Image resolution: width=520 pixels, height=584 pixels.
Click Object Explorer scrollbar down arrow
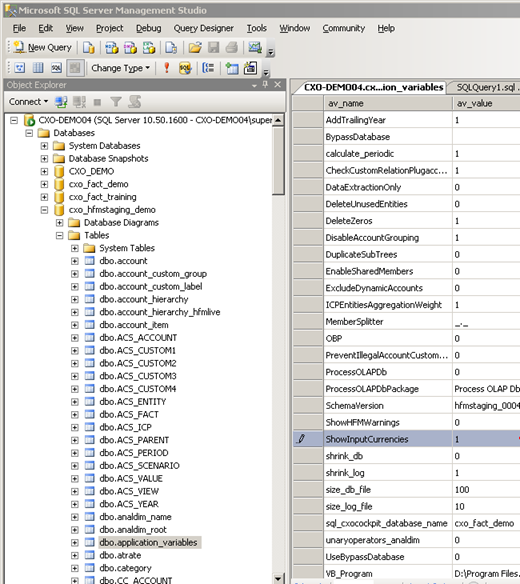(x=278, y=578)
